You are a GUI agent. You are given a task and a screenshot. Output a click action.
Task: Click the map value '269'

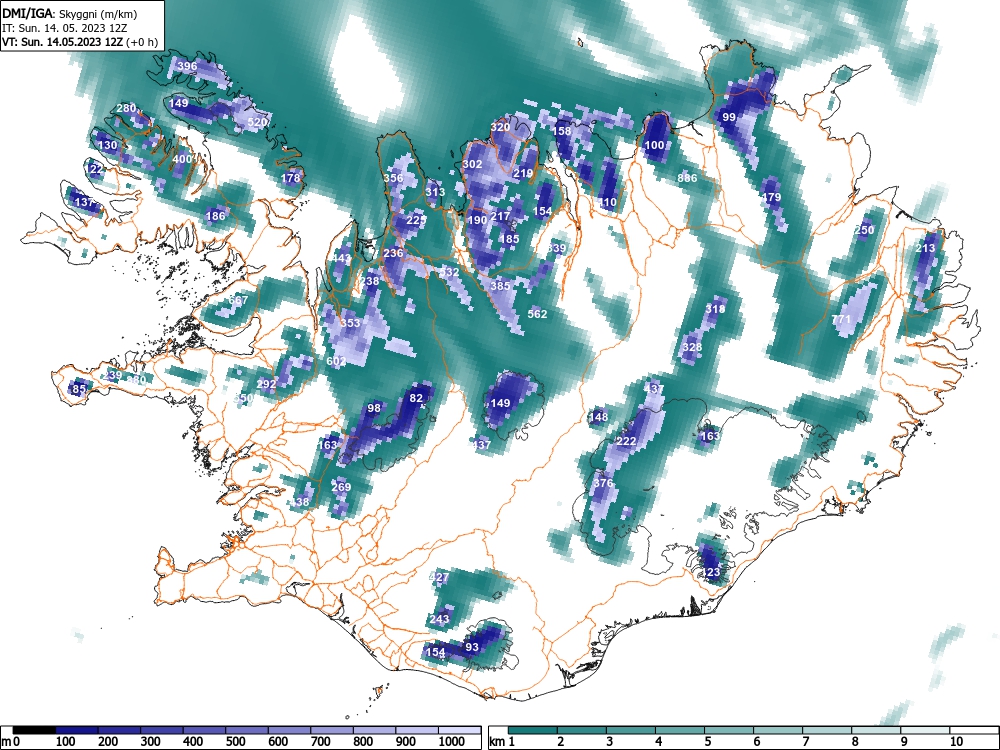[341, 487]
